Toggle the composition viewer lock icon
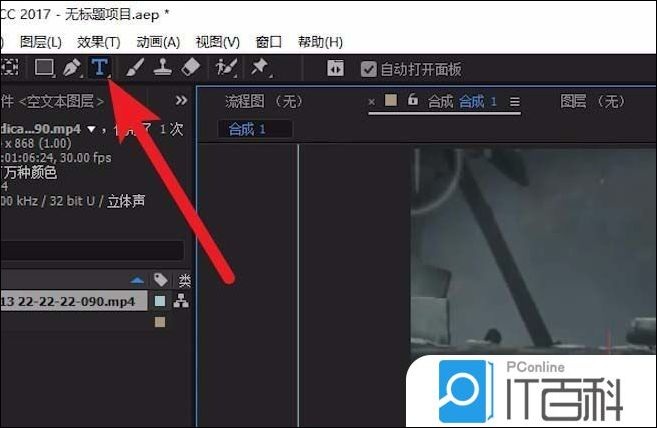This screenshot has width=657, height=428. (x=413, y=100)
